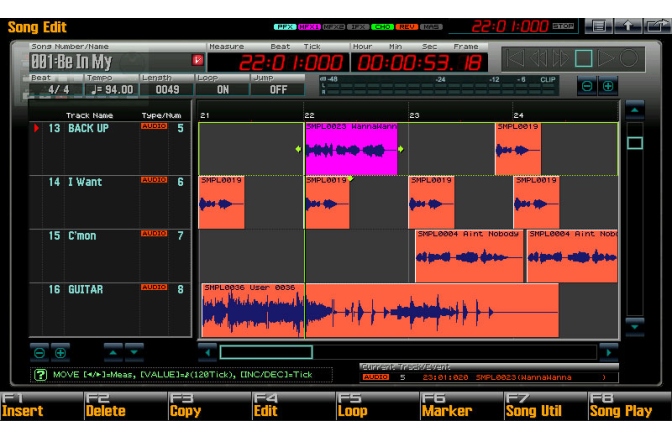Toggle the Loop ON field
Screen dimensions: 672x440
[x=222, y=89]
